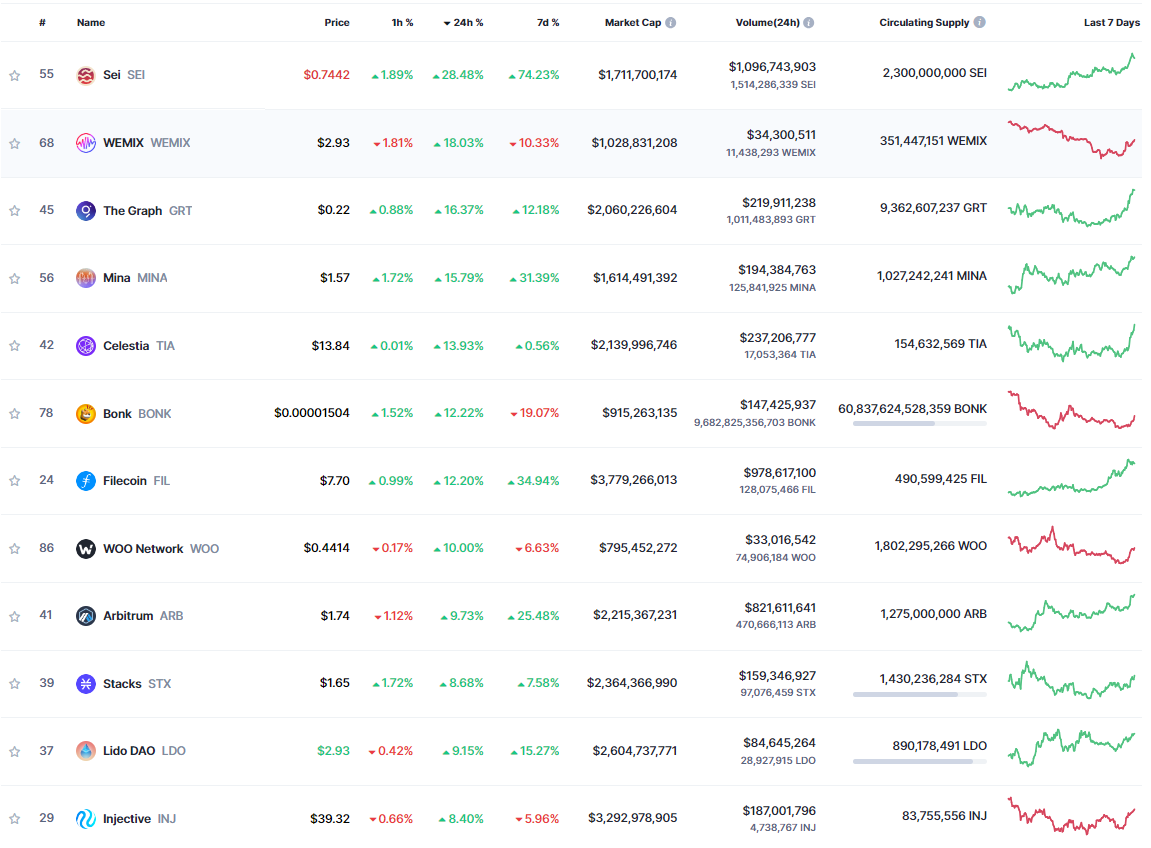Sort by Market Cap column header
This screenshot has width=1151, height=848.
pos(633,23)
